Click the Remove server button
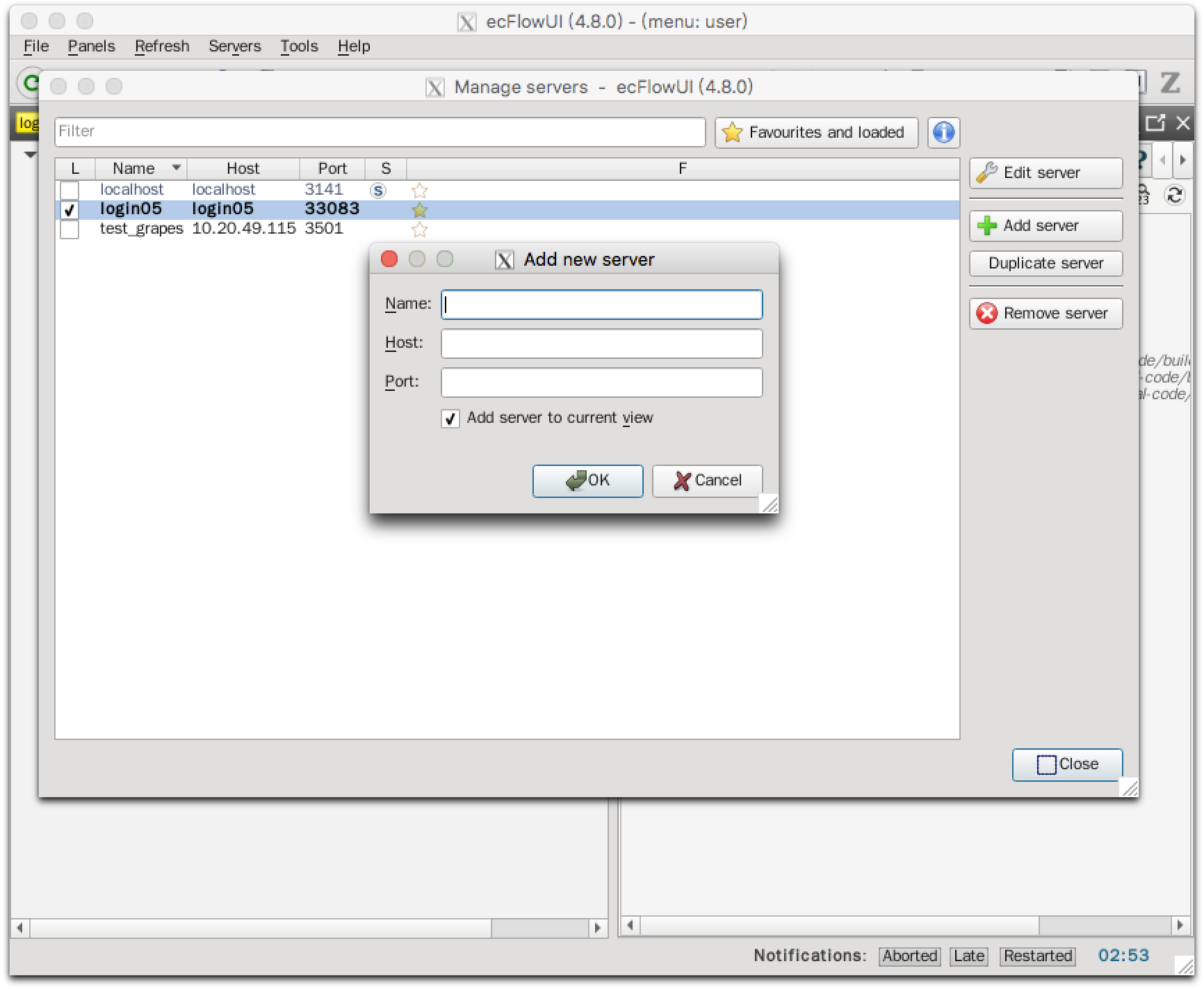This screenshot has width=1204, height=989. 1046,313
